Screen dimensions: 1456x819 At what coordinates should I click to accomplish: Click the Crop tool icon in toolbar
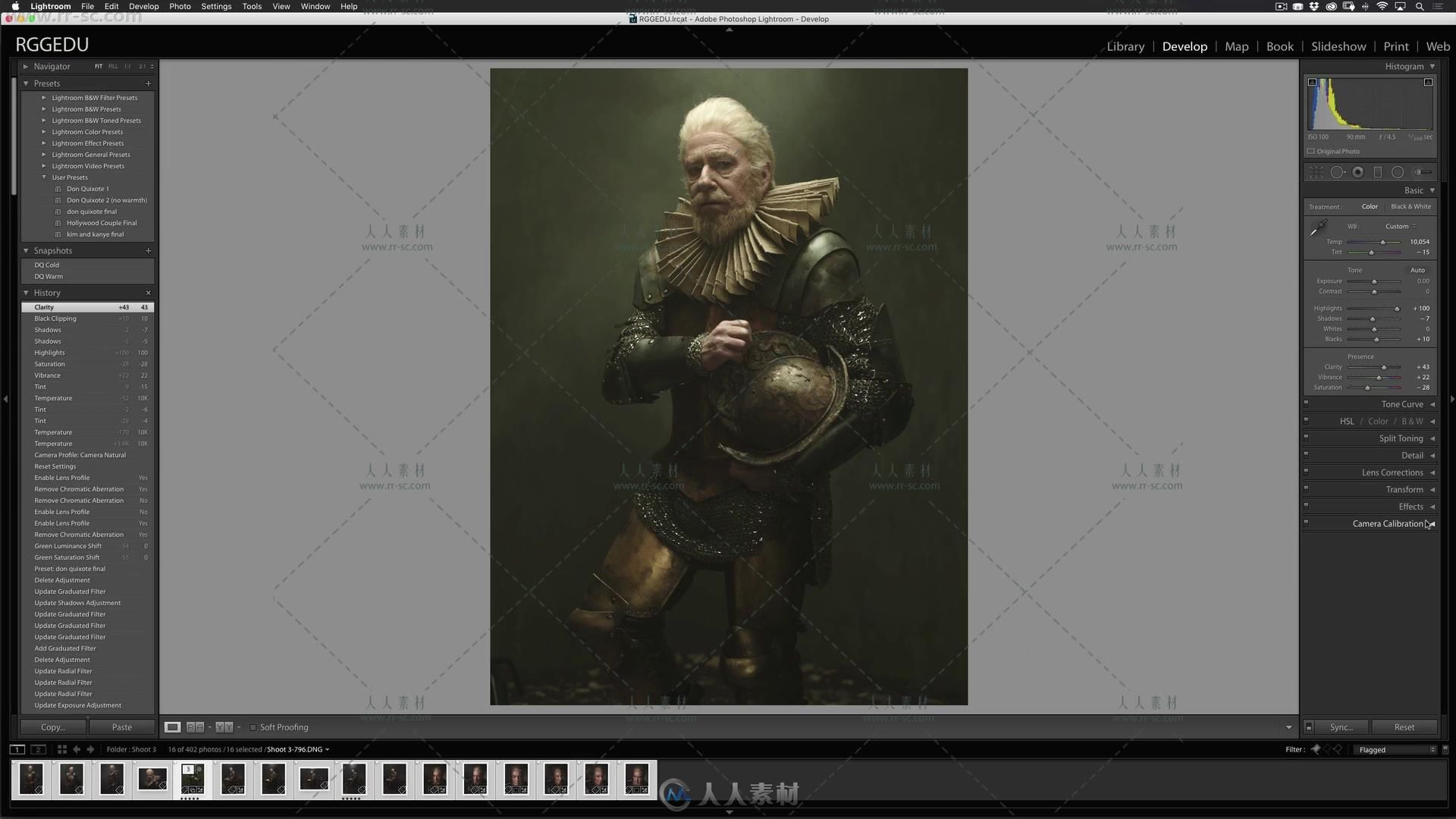click(1318, 171)
